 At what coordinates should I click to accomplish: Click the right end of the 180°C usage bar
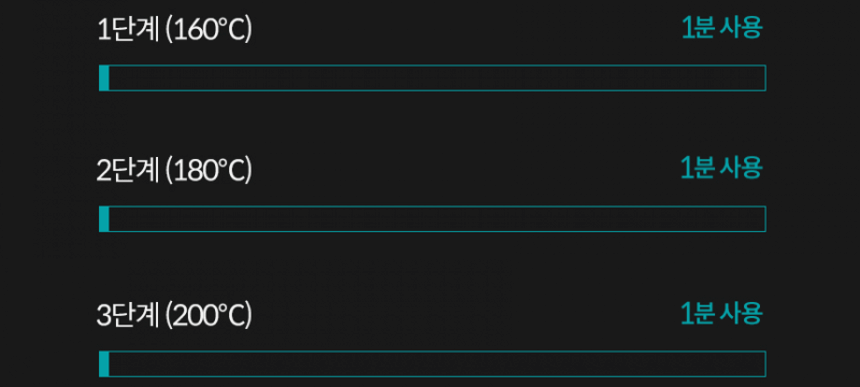point(762,219)
